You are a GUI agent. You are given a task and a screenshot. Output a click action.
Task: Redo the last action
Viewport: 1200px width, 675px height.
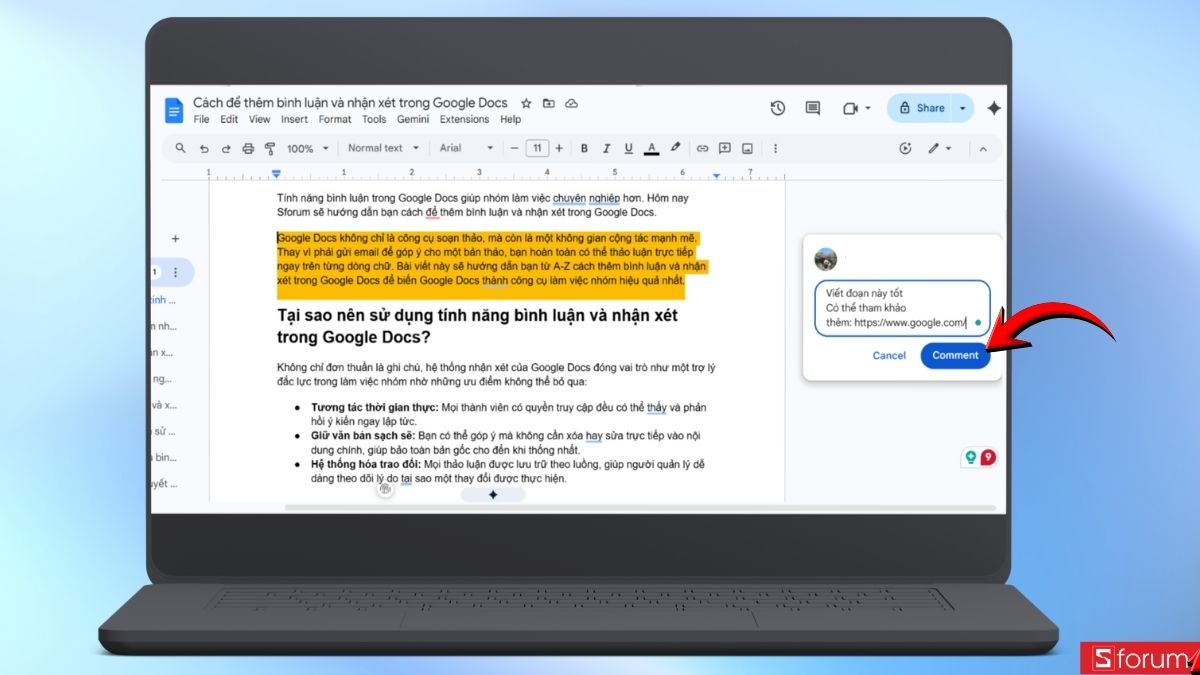click(x=226, y=148)
